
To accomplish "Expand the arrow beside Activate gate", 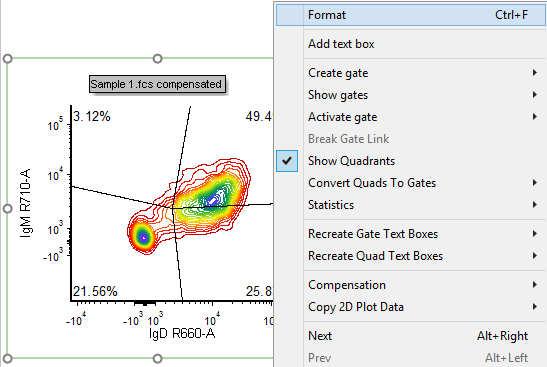I will pyautogui.click(x=534, y=117).
